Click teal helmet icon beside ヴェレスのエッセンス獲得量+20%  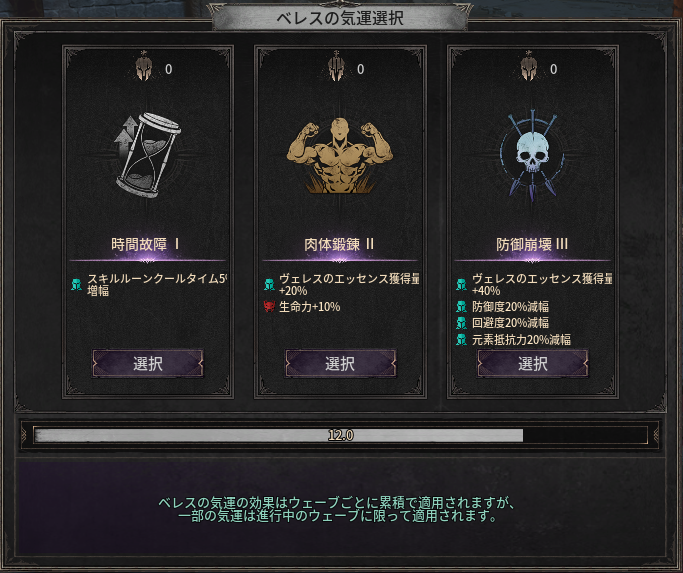(x=269, y=285)
